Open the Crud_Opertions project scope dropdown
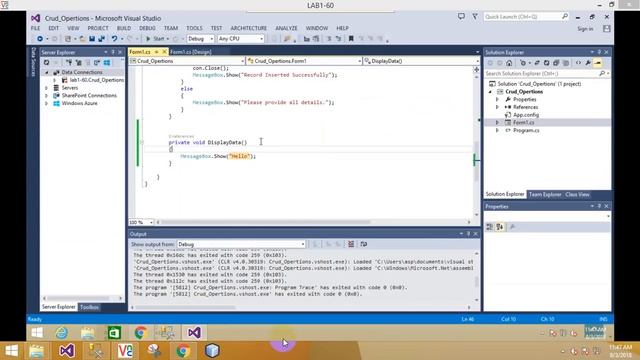The width and height of the screenshot is (640, 360). [x=187, y=61]
